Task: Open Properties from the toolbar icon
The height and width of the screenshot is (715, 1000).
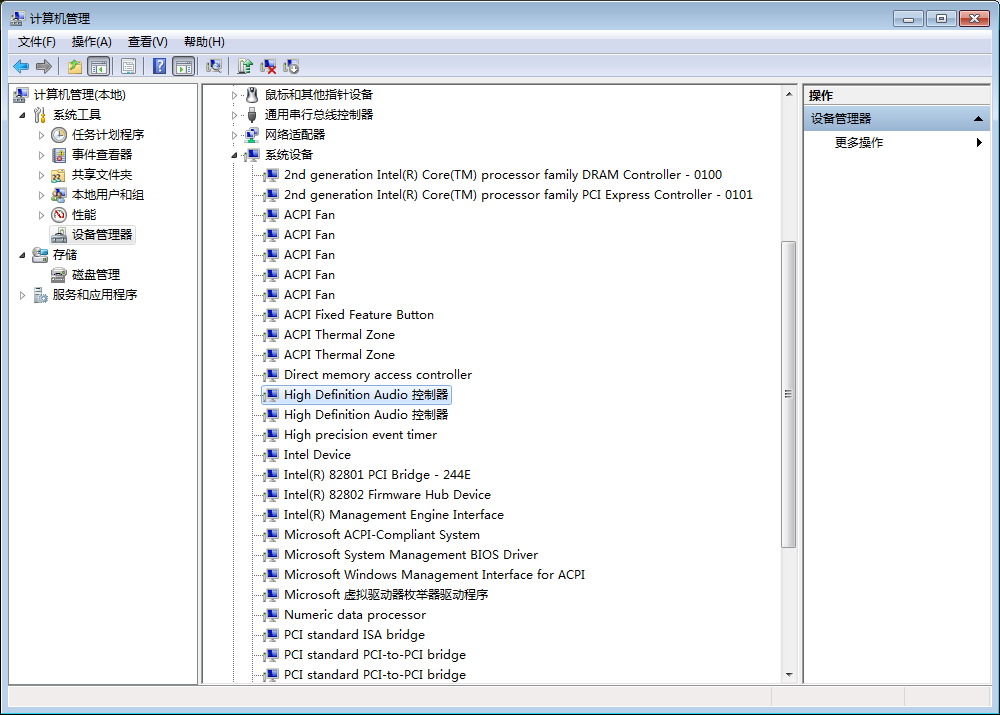Action: click(x=128, y=66)
